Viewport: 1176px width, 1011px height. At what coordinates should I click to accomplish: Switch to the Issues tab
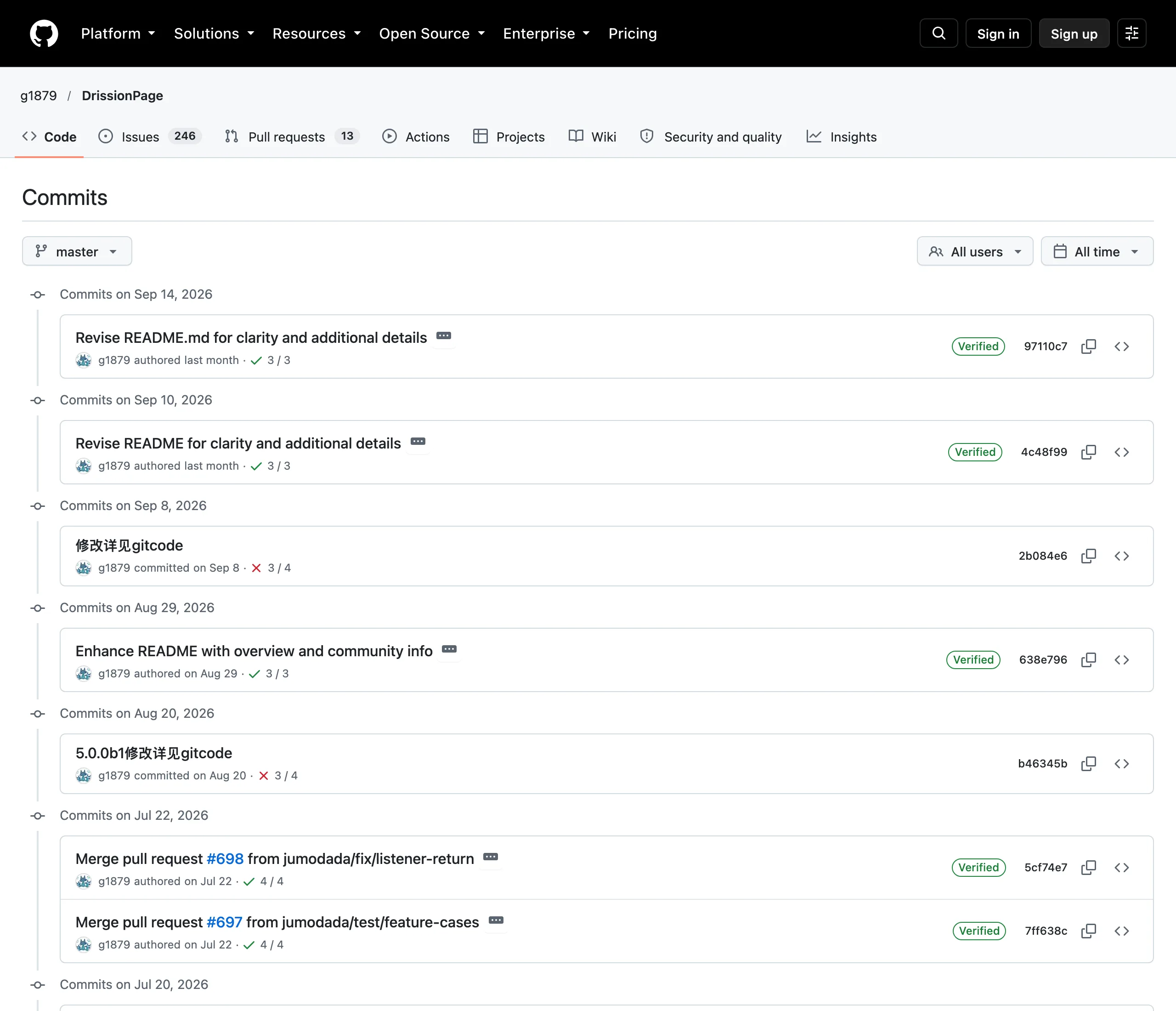150,137
